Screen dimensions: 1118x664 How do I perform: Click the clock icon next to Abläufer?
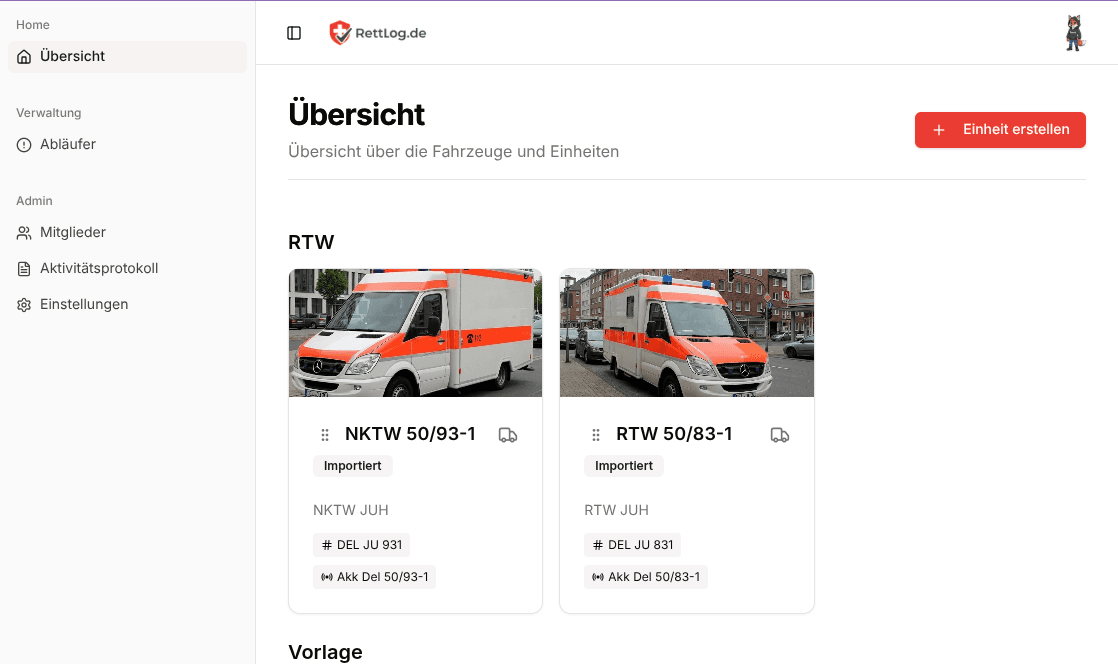22,144
